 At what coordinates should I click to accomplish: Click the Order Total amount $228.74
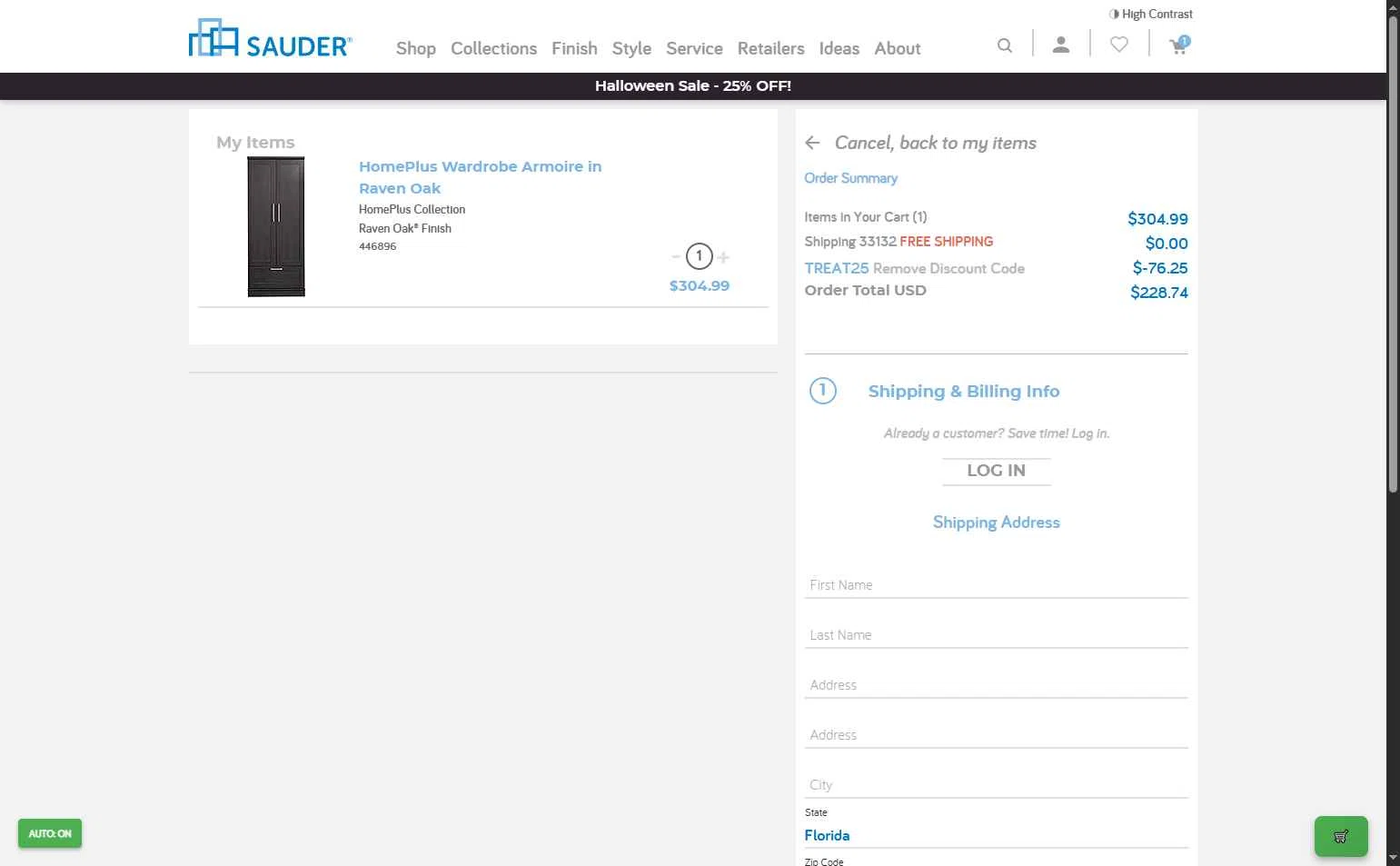coord(1158,293)
